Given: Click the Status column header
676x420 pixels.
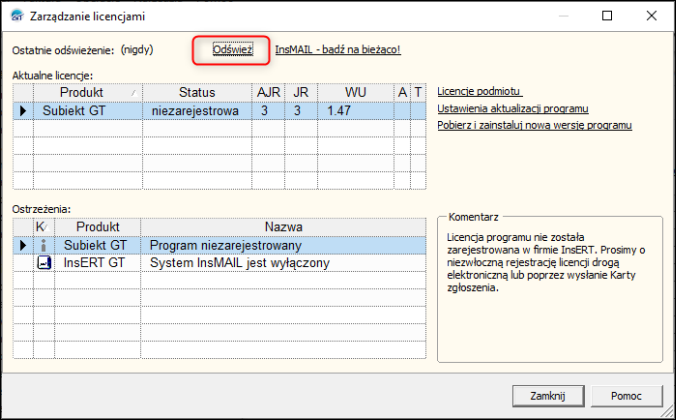Looking at the screenshot, I should click(x=197, y=93).
